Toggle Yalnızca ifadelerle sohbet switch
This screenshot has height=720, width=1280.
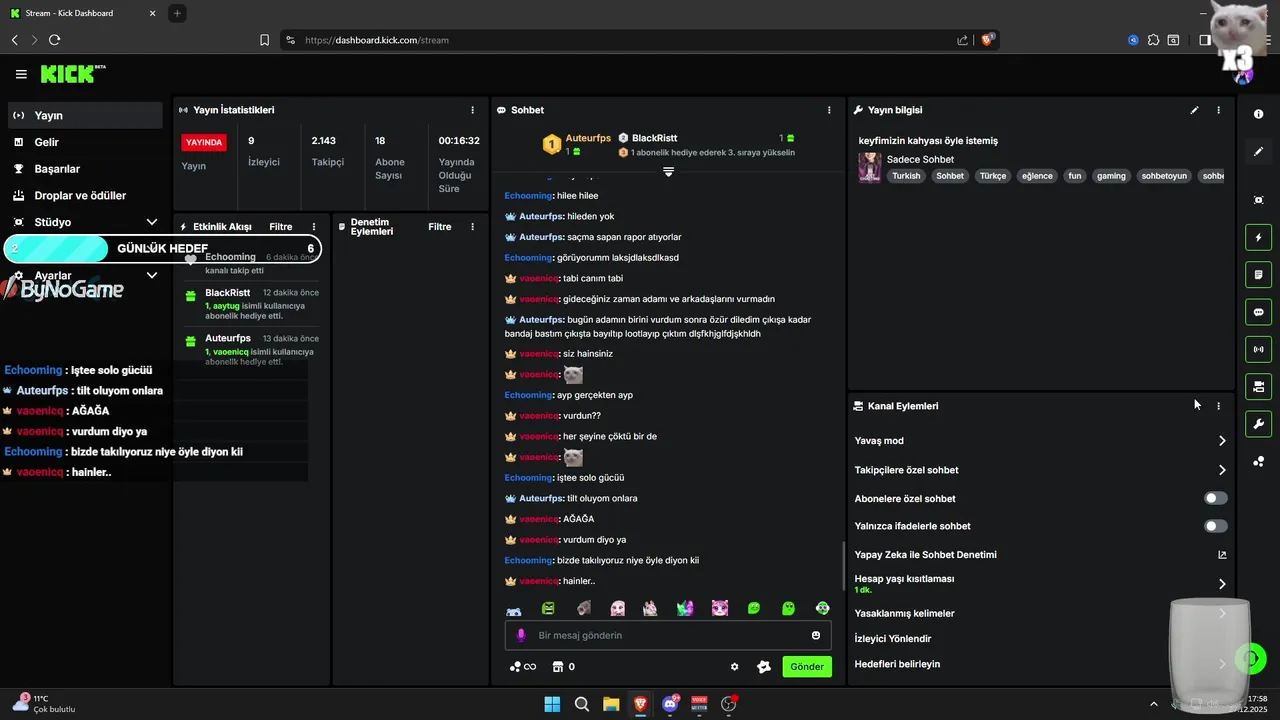pyautogui.click(x=1216, y=526)
